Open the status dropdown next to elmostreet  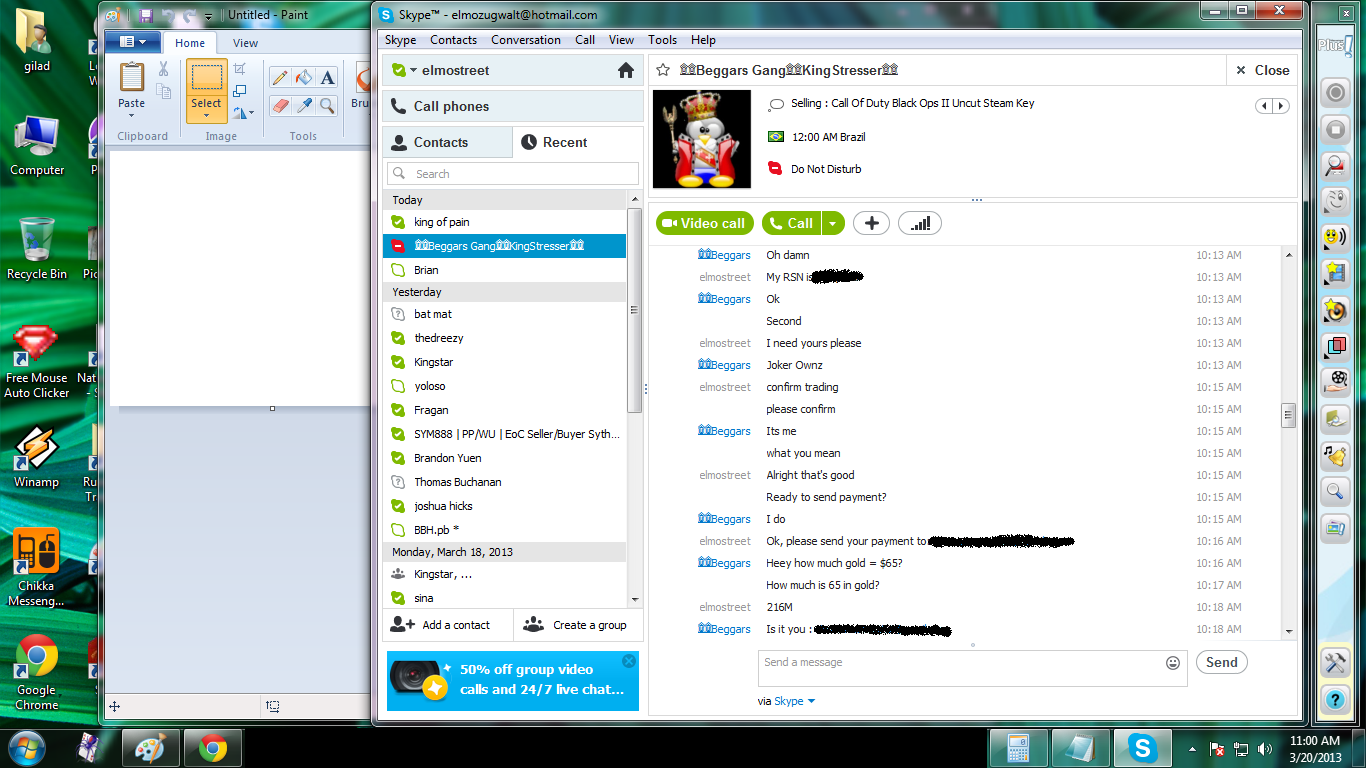[x=413, y=71]
